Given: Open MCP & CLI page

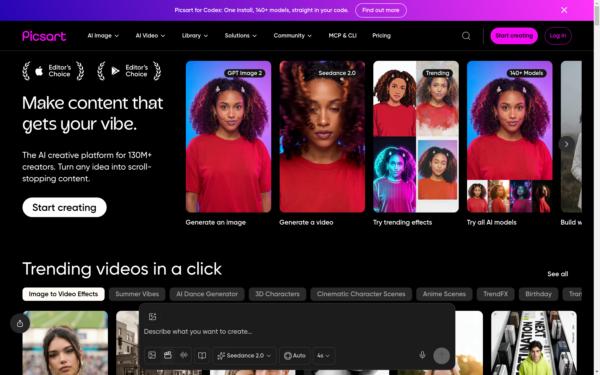Looking at the screenshot, I should [x=342, y=36].
